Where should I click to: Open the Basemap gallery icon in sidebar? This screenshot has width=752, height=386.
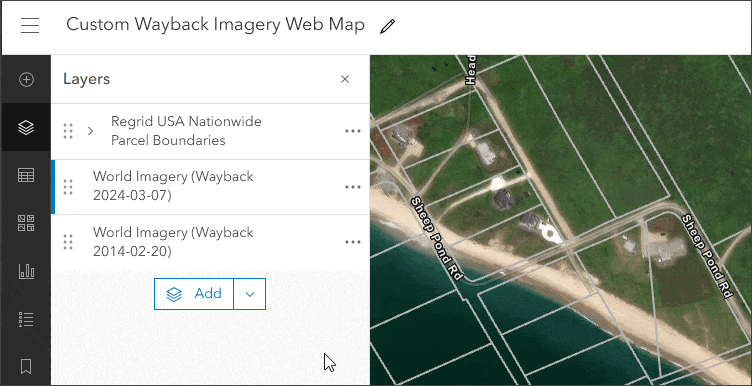[x=26, y=223]
